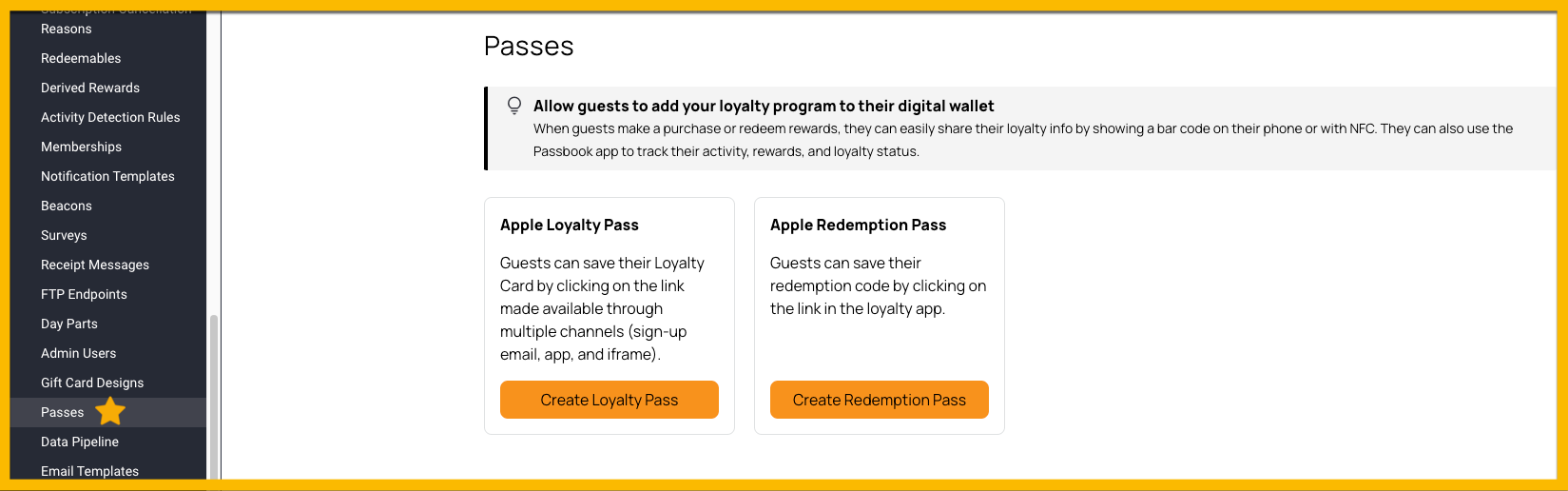Open Derived Rewards menu item
Viewport: 1568px width, 491px height.
coord(90,88)
